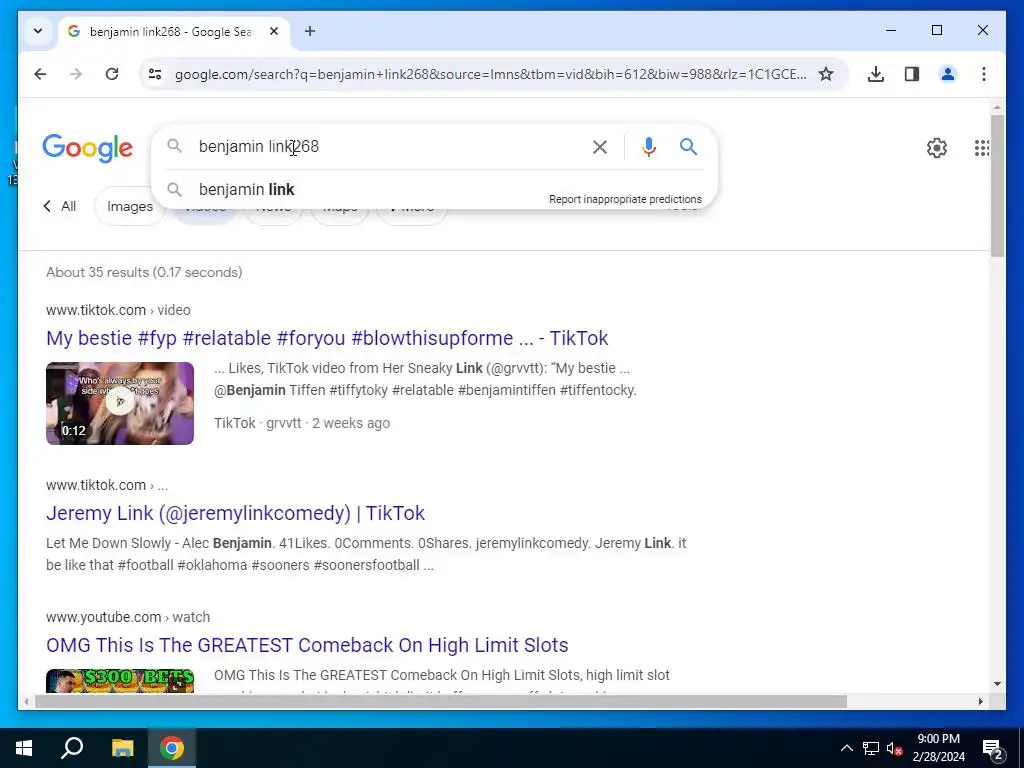Clear the Google search box
Screen dimensions: 1024x768
point(600,147)
